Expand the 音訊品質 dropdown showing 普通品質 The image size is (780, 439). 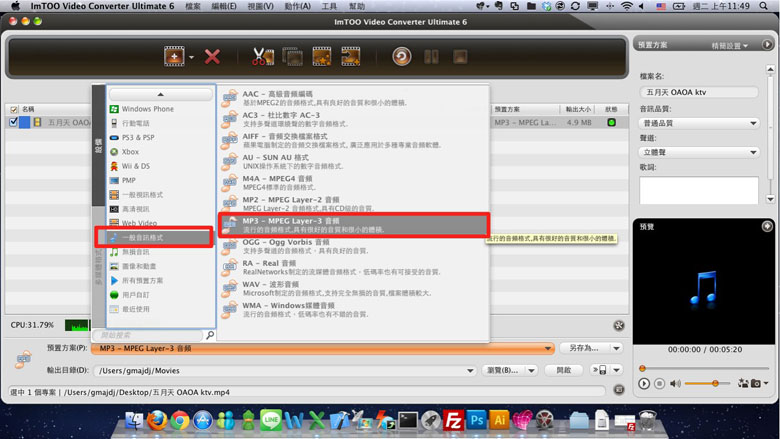click(699, 123)
